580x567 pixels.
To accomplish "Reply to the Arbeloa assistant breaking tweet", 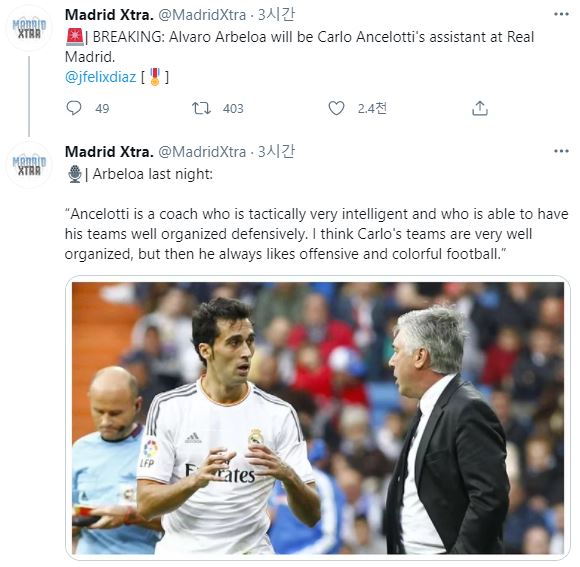I will [74, 108].
